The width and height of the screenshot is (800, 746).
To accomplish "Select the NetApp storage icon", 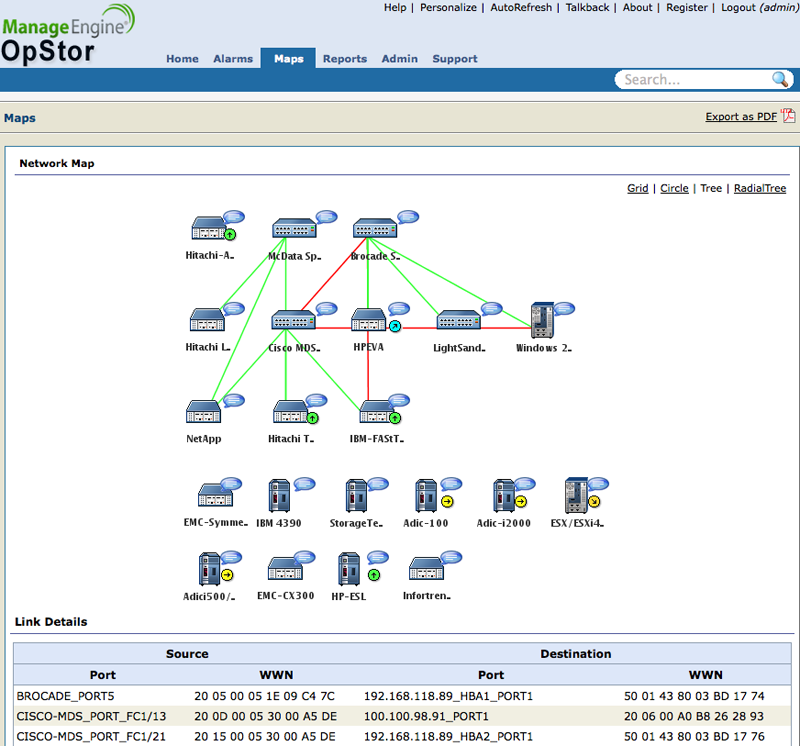I will coord(203,412).
